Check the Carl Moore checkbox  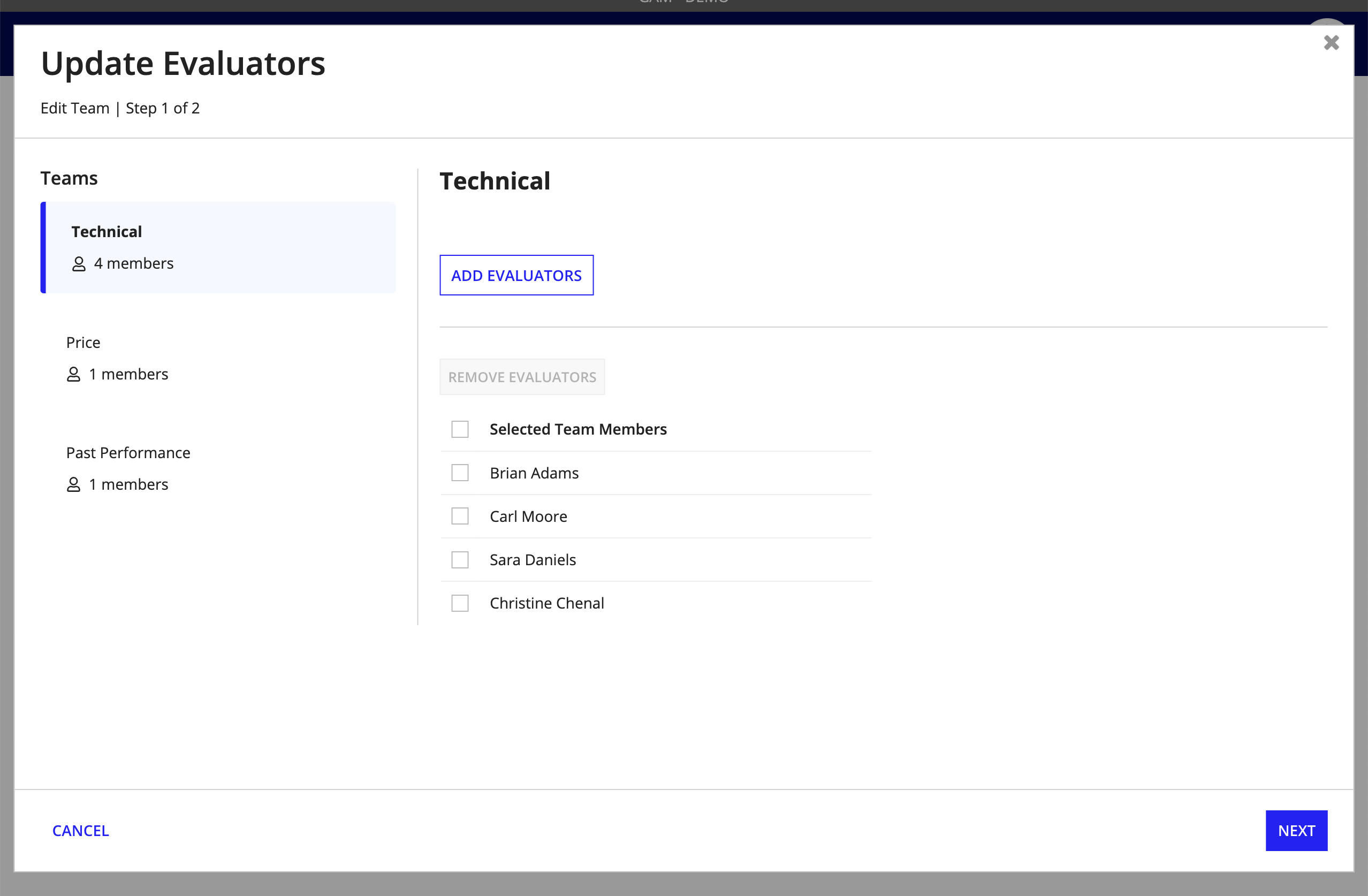point(460,516)
